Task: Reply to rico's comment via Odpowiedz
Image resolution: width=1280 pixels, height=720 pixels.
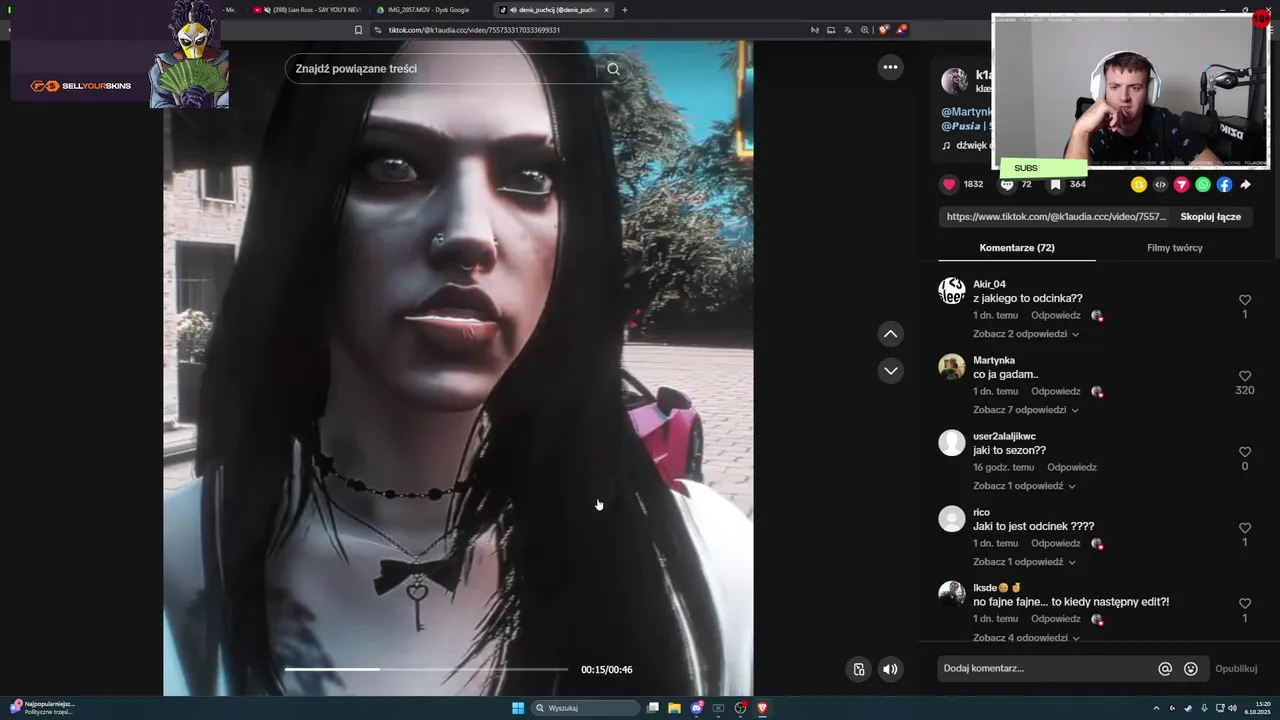Action: coord(1056,543)
